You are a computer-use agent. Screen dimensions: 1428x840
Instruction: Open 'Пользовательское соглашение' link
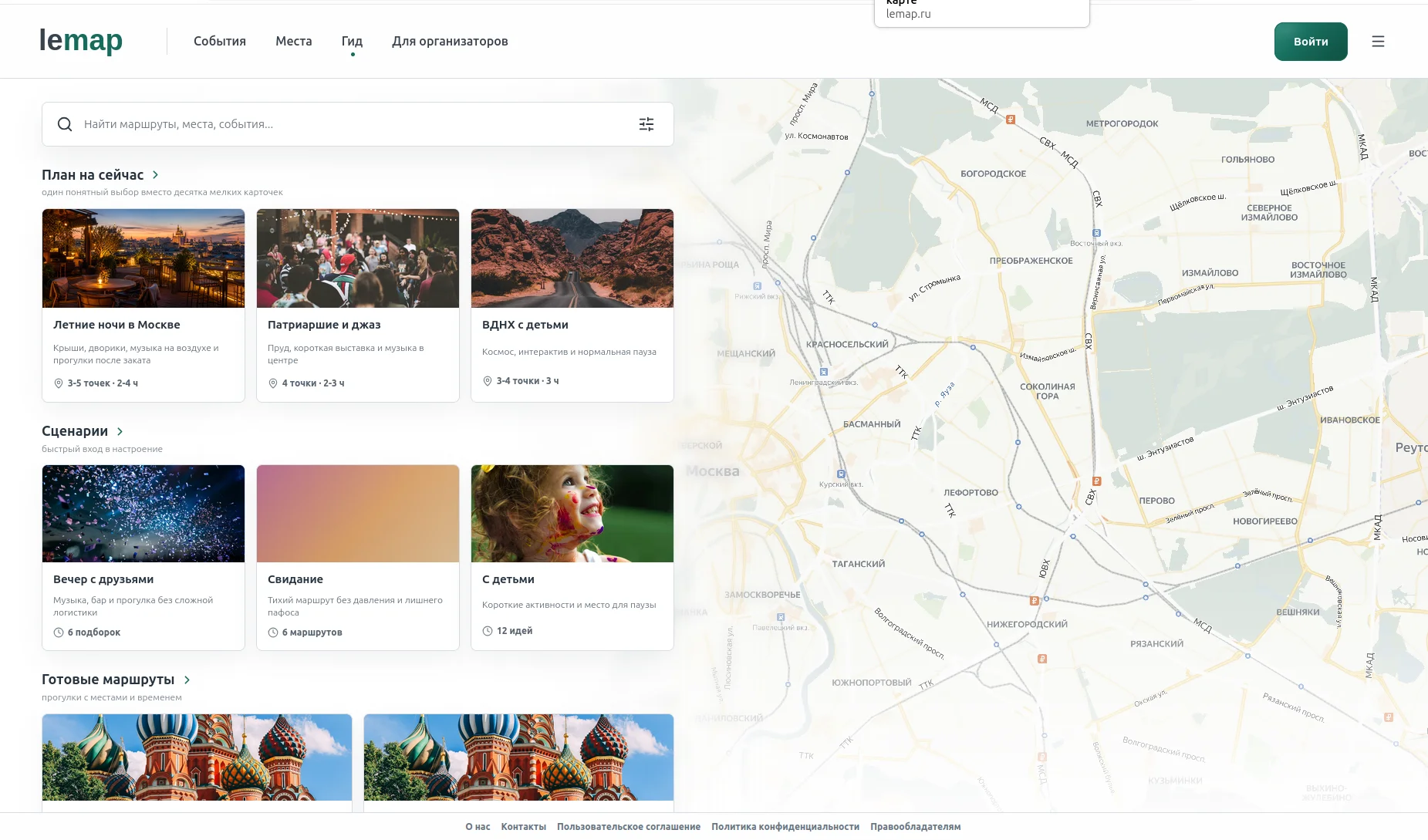coord(629,827)
